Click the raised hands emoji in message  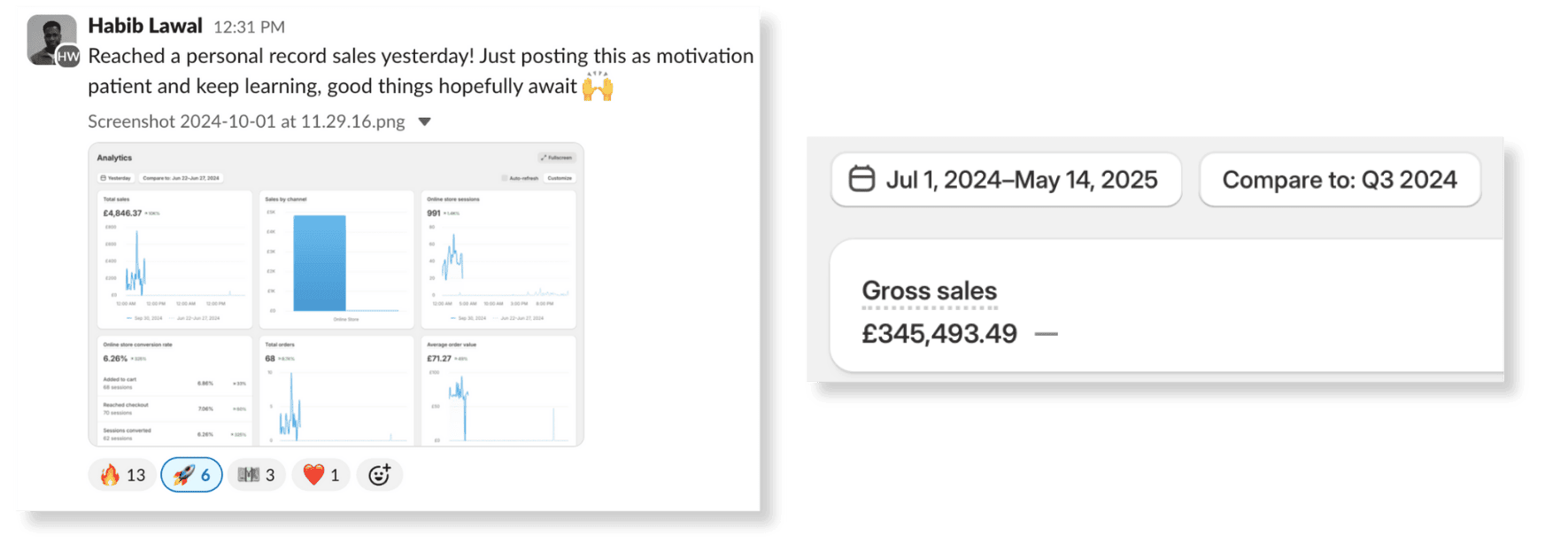(x=598, y=86)
